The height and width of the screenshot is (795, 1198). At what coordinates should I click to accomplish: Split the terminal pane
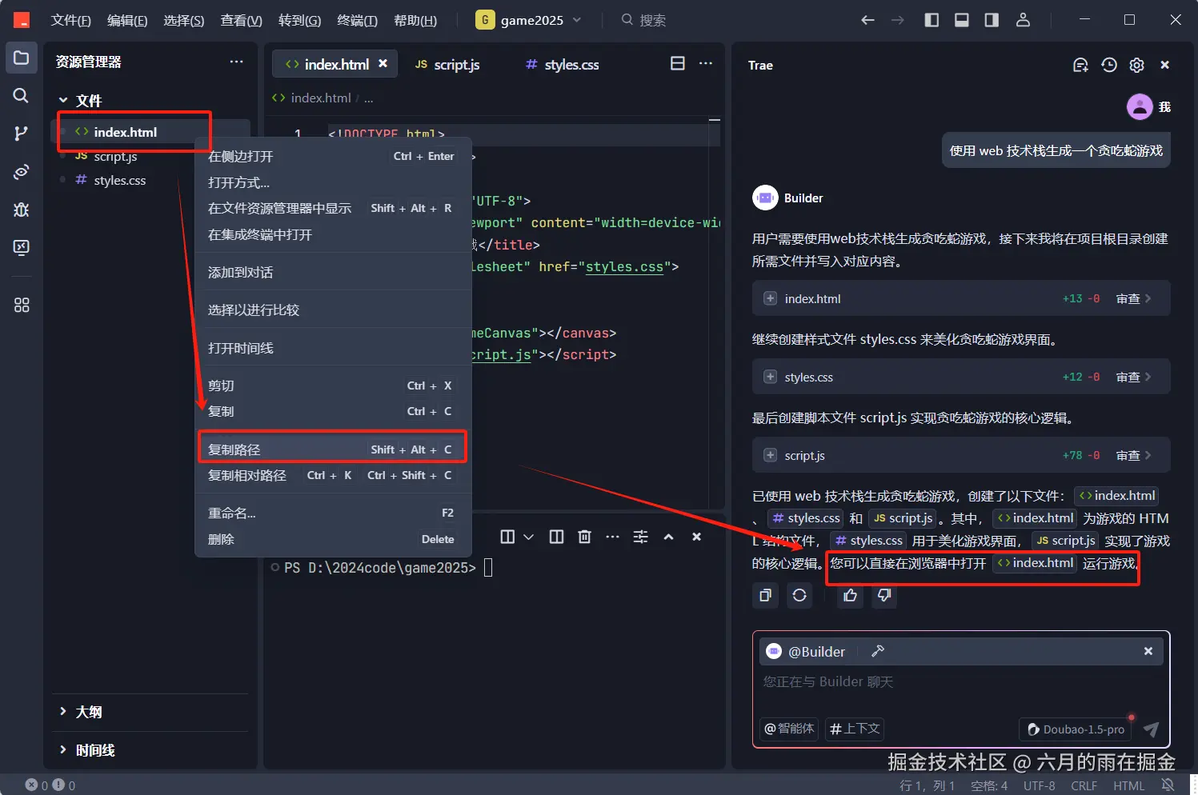click(556, 537)
